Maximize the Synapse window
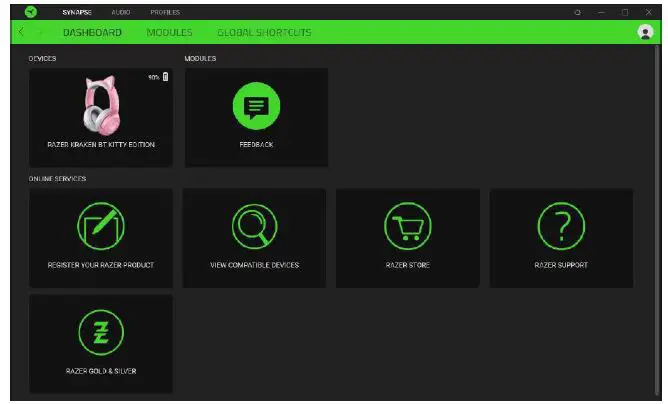Image resolution: width=668 pixels, height=404 pixels. (625, 12)
